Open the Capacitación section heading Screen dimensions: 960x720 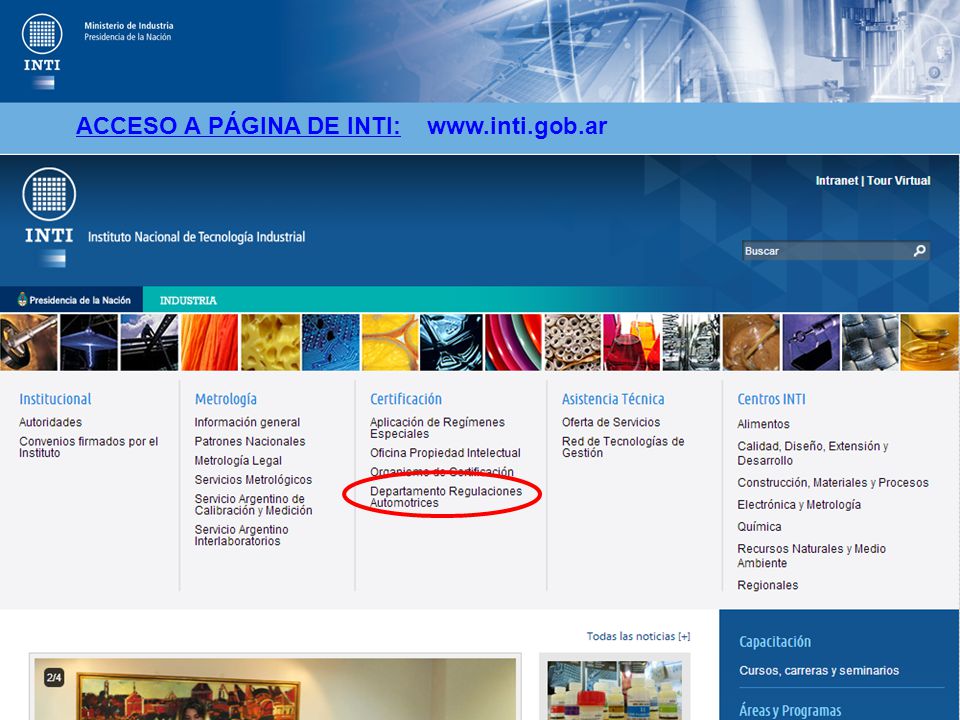tap(774, 642)
